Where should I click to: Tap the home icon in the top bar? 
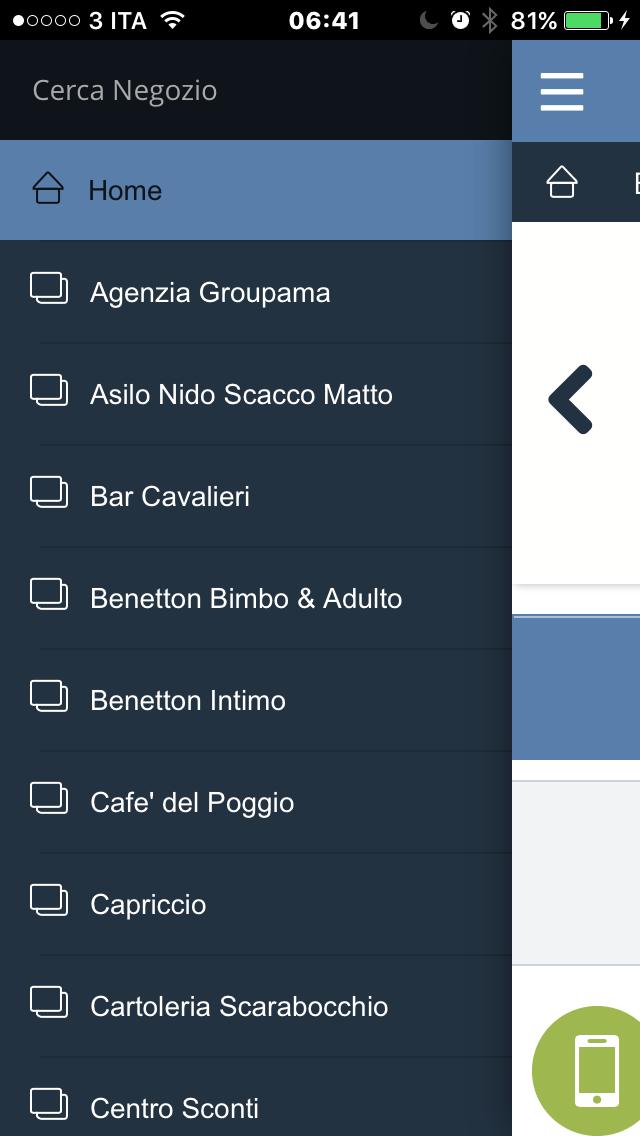click(562, 182)
